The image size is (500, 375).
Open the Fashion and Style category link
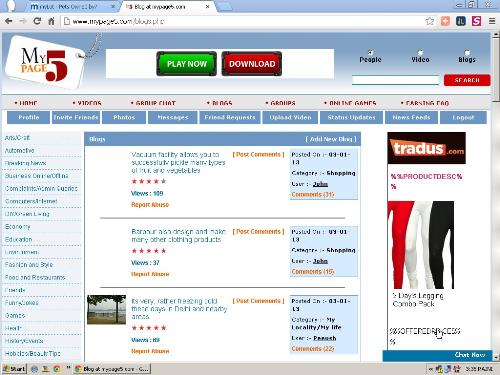click(29, 265)
